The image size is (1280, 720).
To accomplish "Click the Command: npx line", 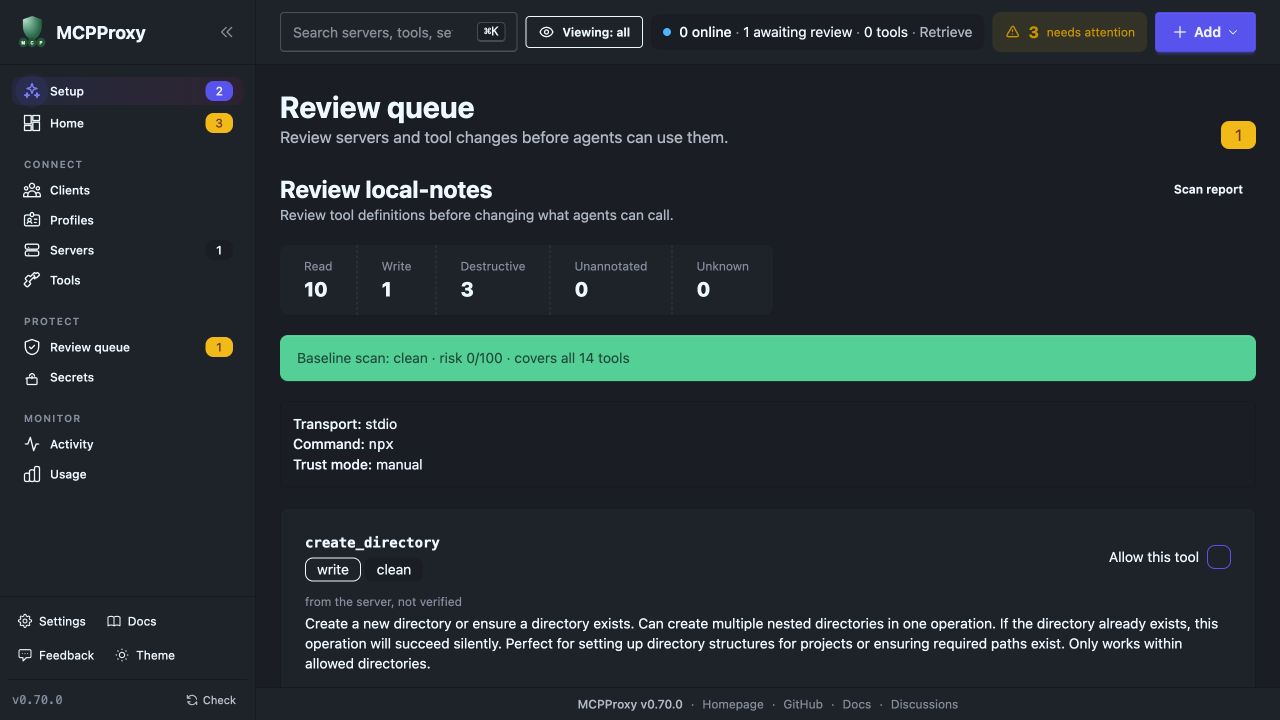I will pyautogui.click(x=343, y=444).
